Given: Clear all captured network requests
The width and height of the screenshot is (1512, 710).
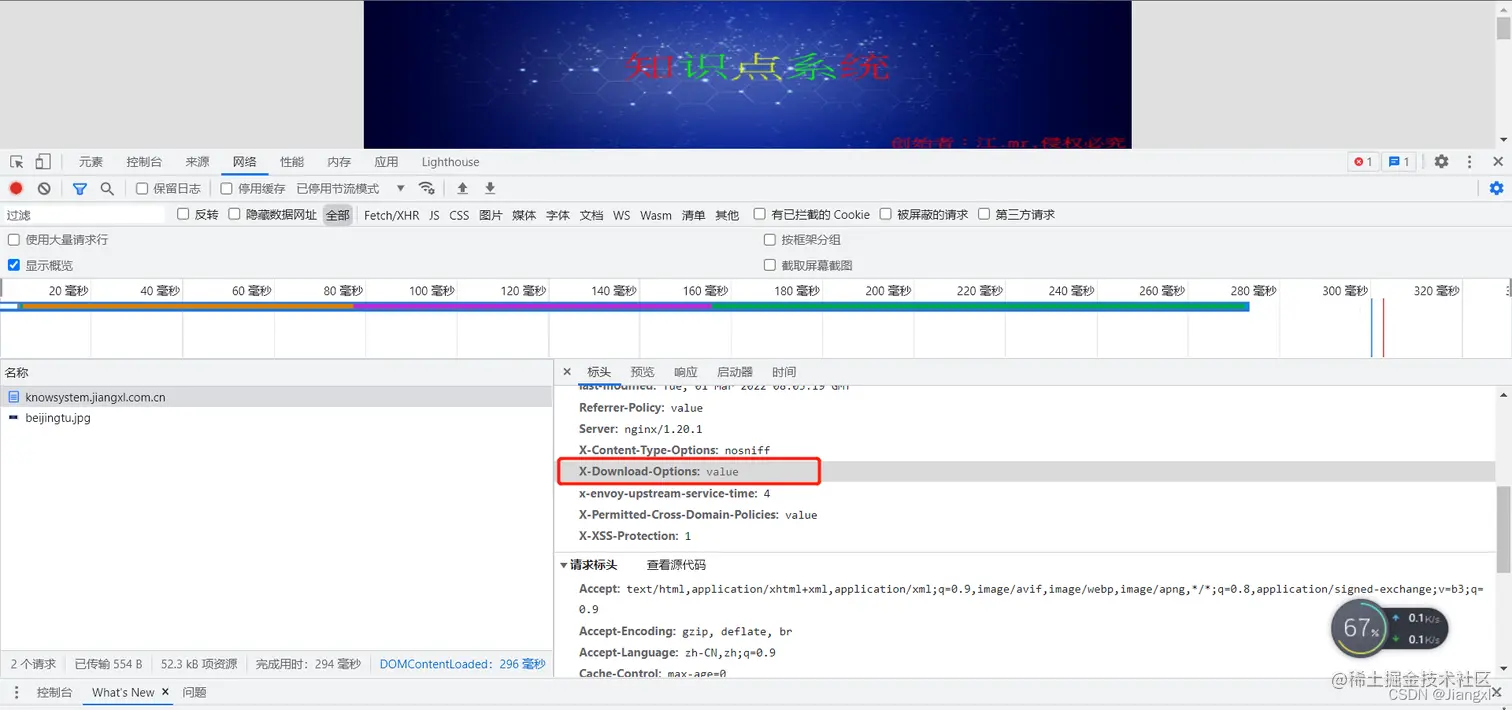Looking at the screenshot, I should (42, 188).
